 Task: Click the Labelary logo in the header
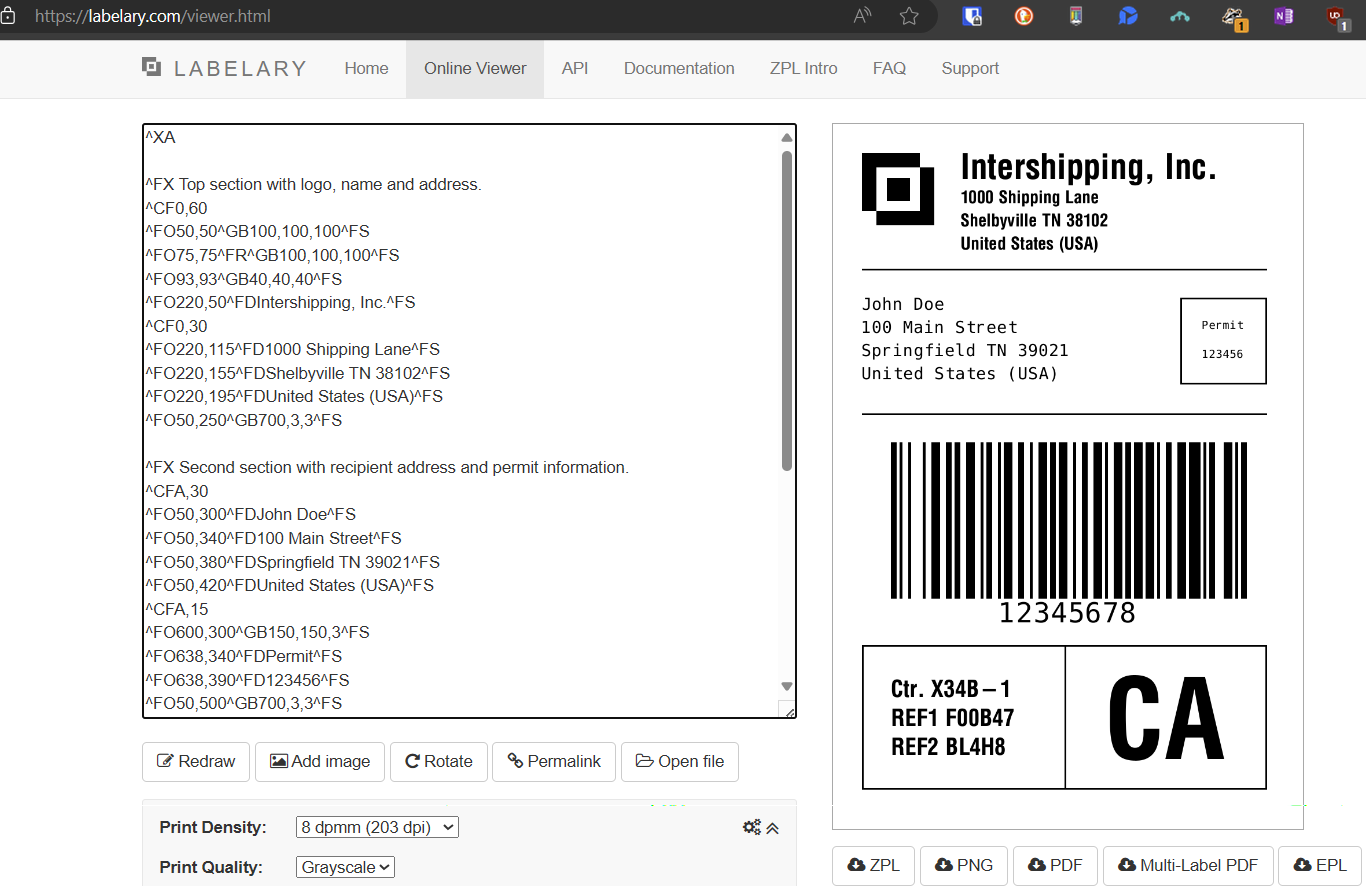coord(224,68)
